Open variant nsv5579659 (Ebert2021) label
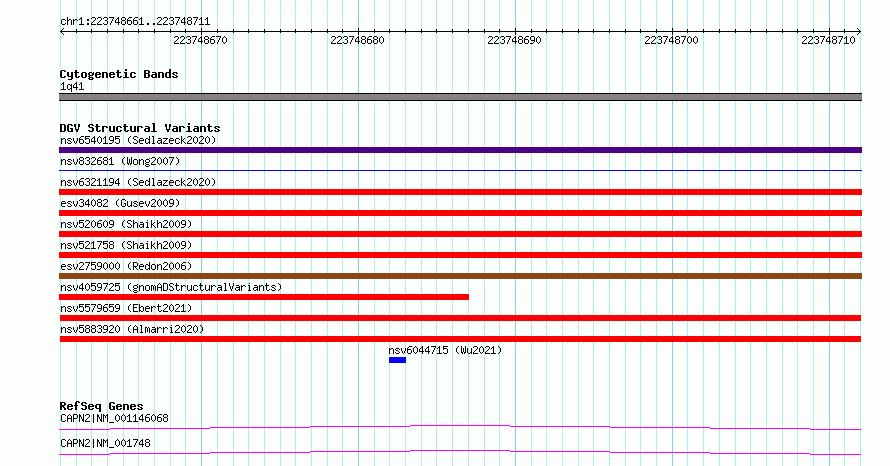This screenshot has height=466, width=890. click(126, 308)
